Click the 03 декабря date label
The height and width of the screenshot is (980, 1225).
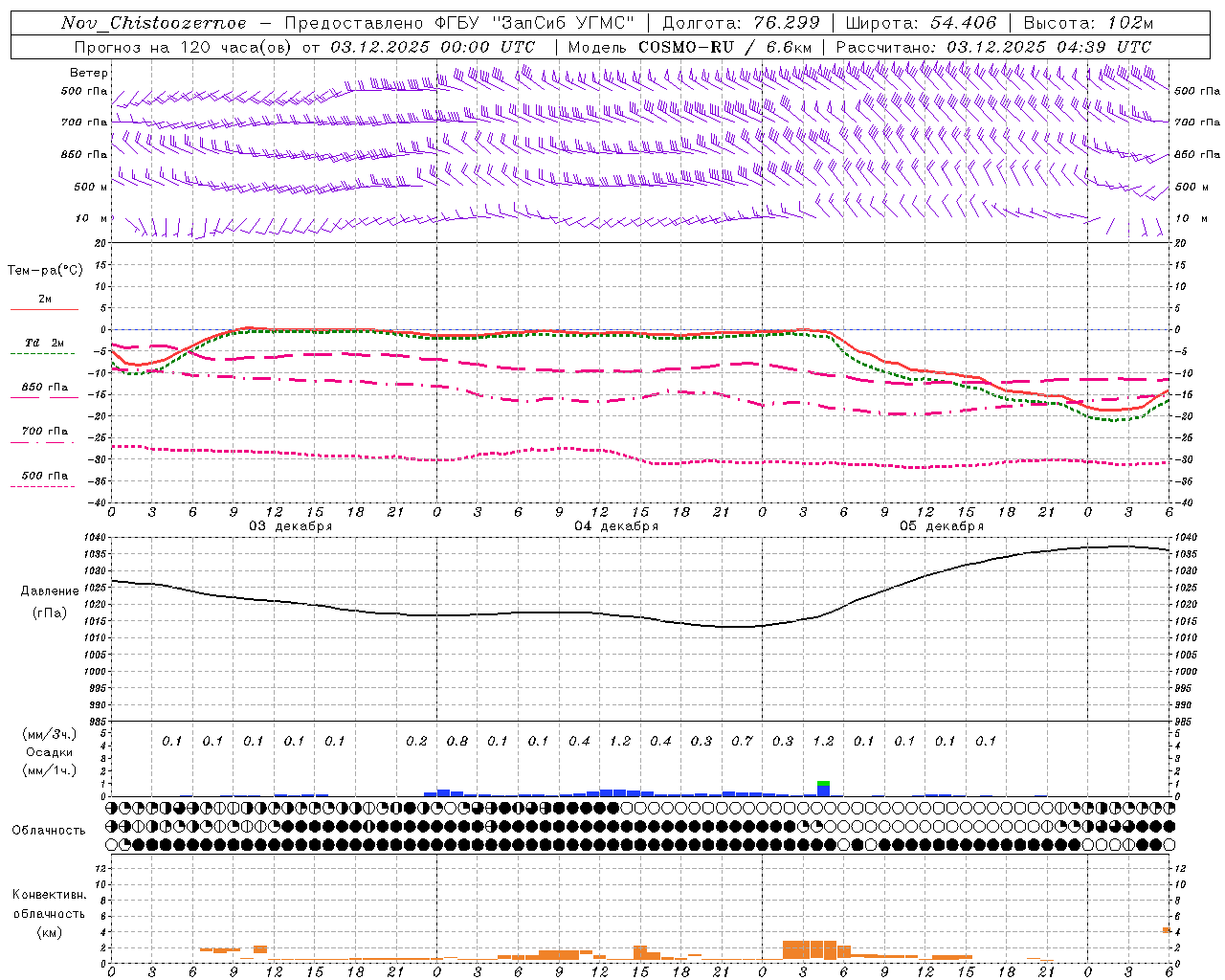(x=291, y=526)
